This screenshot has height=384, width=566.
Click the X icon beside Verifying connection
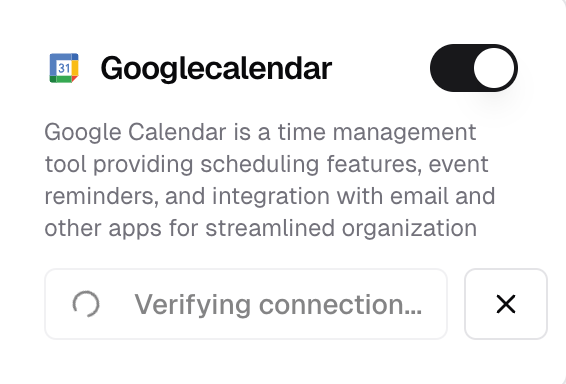506,304
